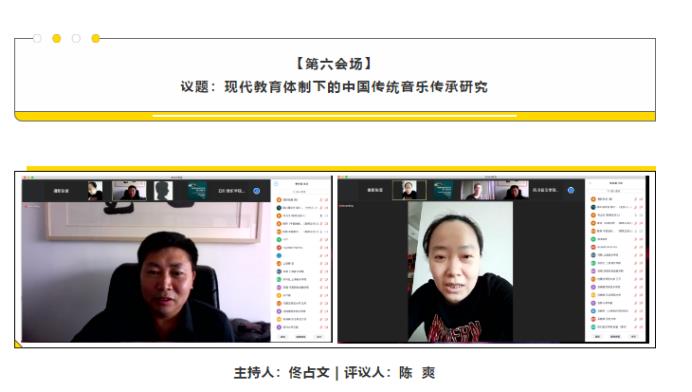Click bottom-right button in right participant panel
The image size is (692, 392).
(634, 336)
